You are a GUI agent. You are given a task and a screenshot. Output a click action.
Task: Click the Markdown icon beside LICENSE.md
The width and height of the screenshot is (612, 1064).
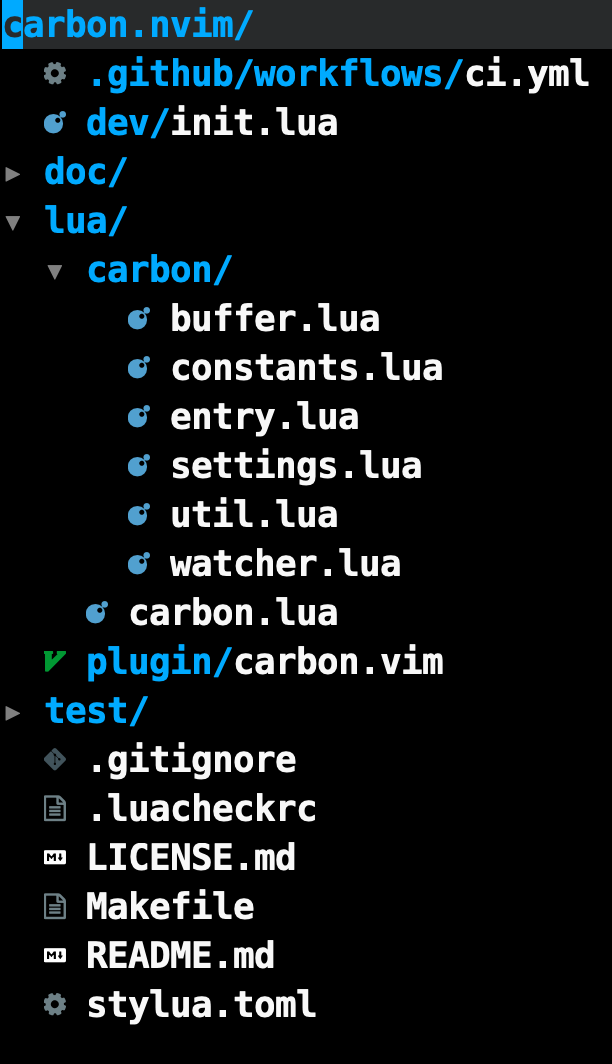(57, 857)
